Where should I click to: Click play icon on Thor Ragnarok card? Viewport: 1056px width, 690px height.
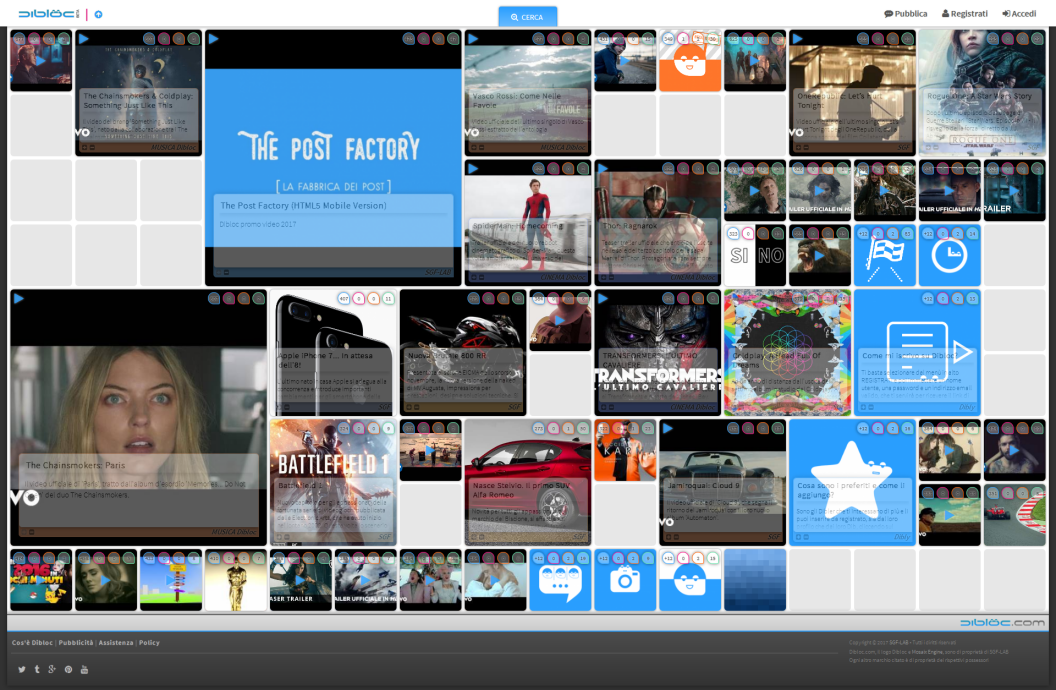[x=603, y=168]
